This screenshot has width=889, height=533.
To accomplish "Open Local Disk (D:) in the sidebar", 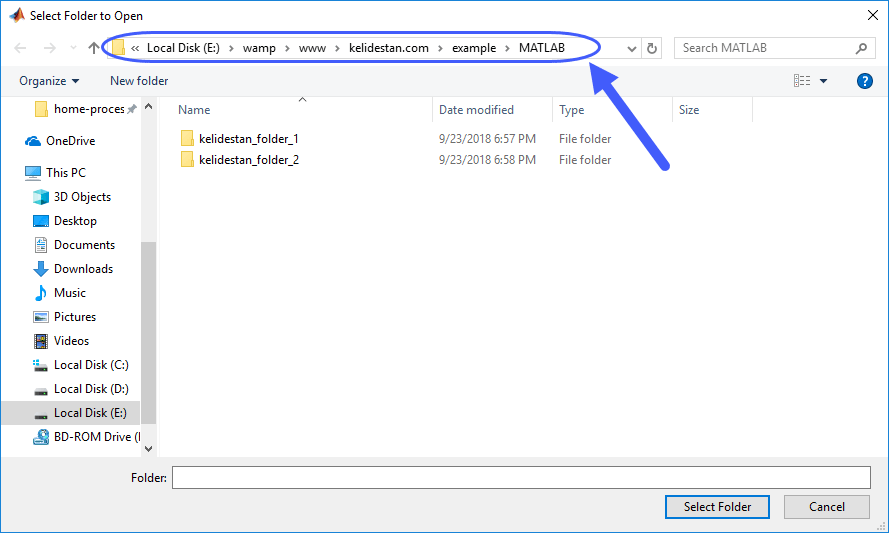I will [91, 389].
